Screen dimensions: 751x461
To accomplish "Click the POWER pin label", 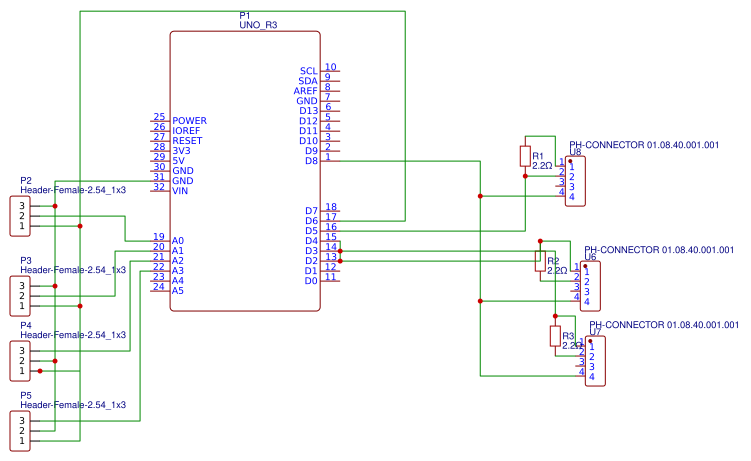I will pos(190,121).
